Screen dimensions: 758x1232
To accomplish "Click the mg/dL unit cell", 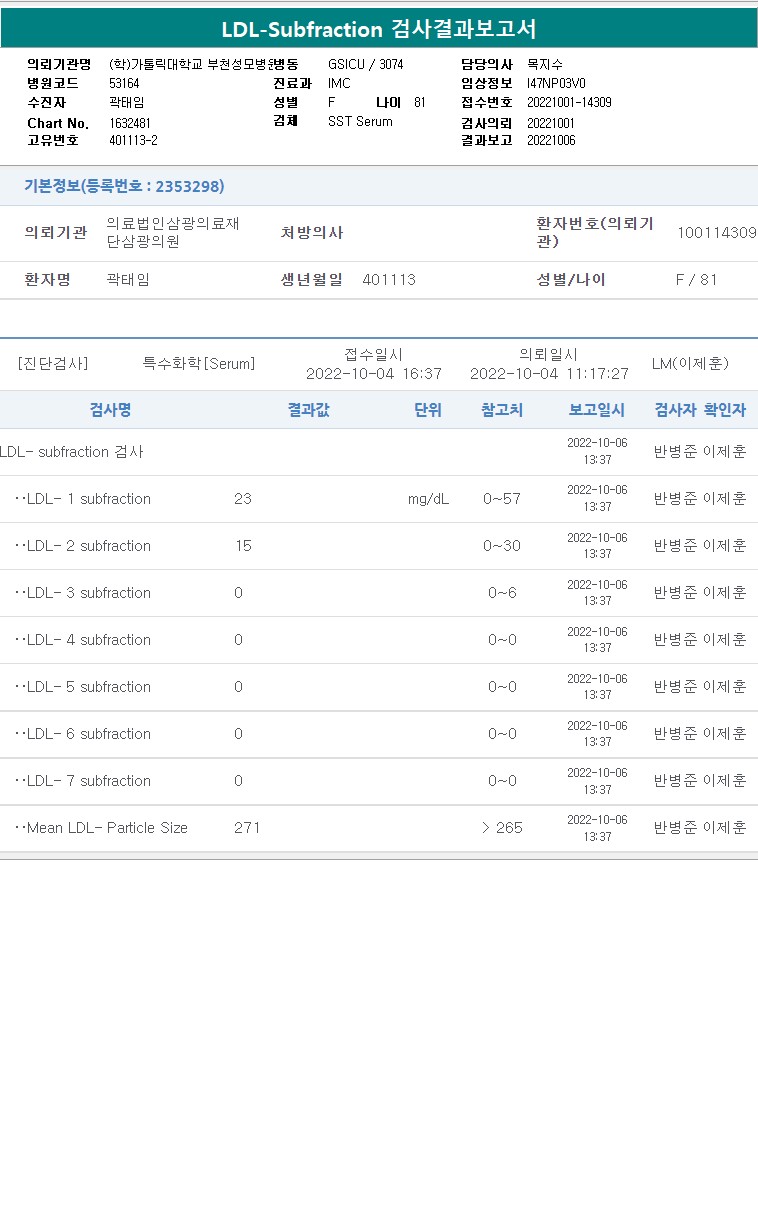I will point(428,499).
